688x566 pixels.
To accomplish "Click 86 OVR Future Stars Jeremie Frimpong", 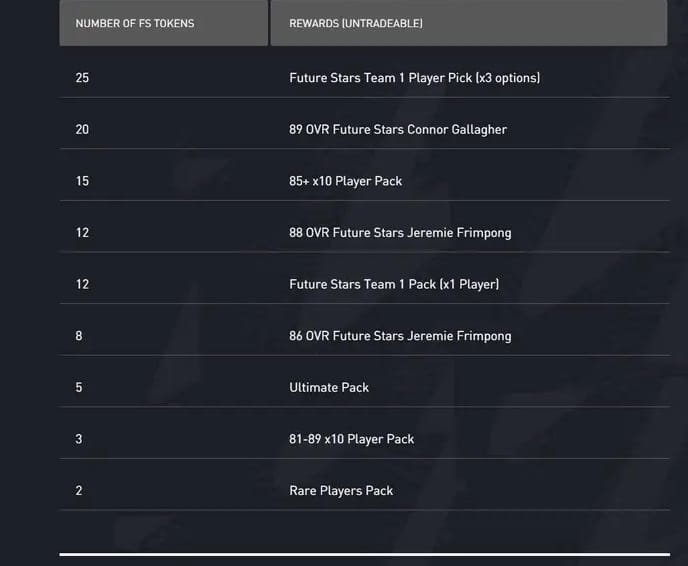I will (400, 336).
